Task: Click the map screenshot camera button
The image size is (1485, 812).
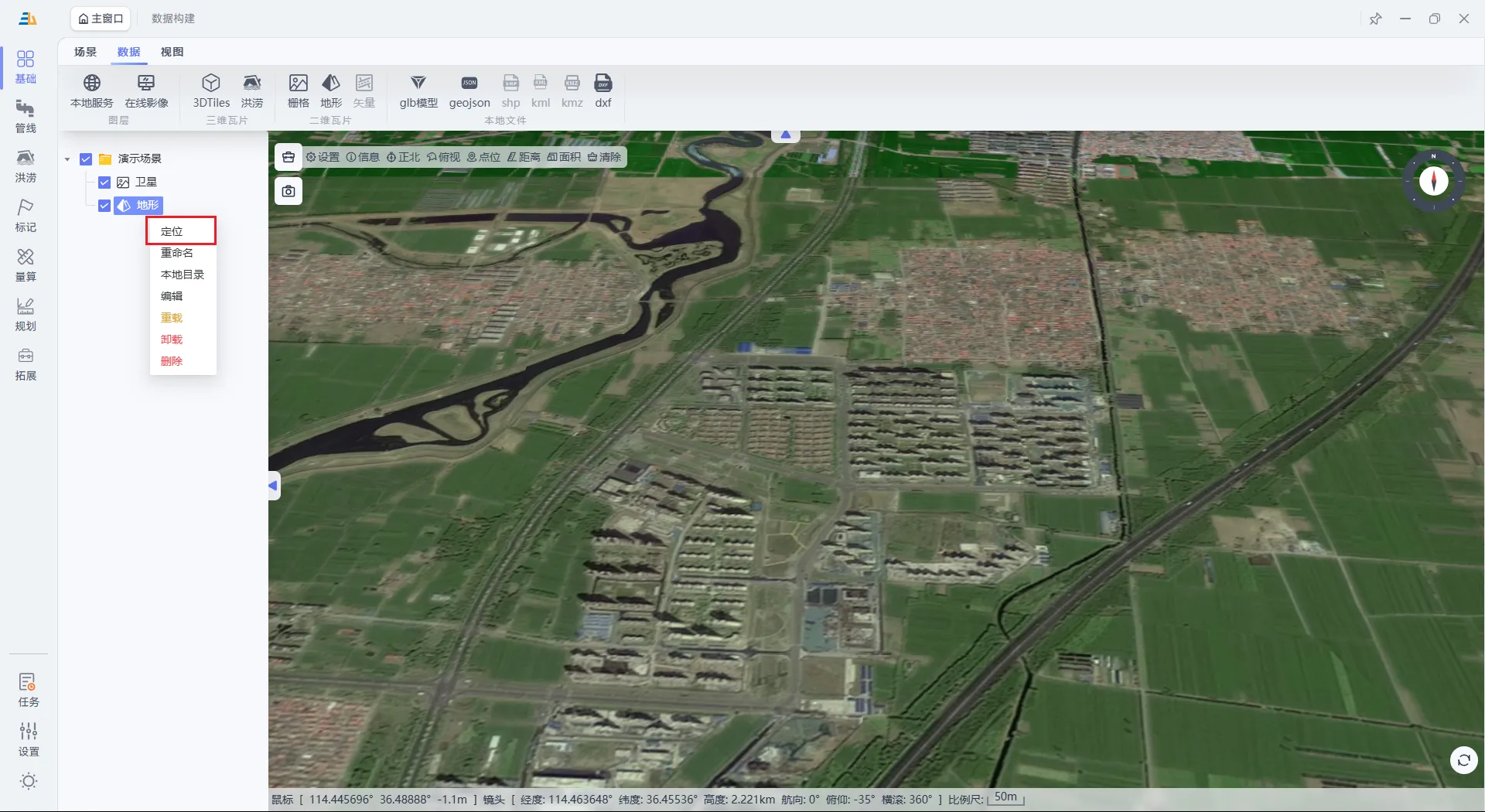Action: click(288, 191)
